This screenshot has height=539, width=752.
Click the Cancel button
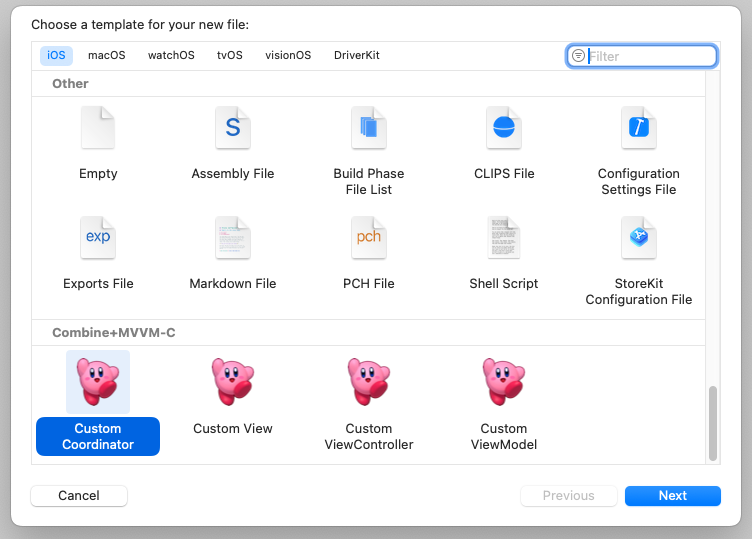coord(79,495)
